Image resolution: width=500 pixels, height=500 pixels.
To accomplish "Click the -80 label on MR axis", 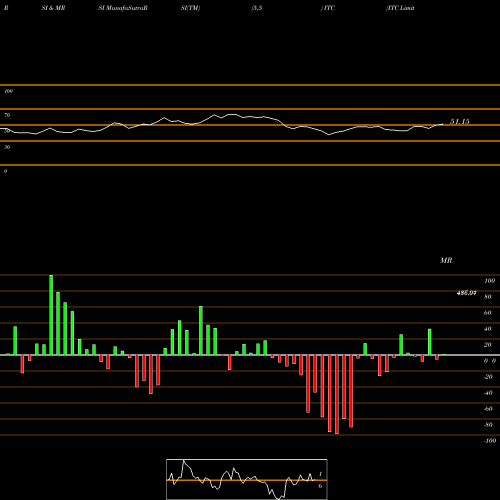I will point(488,425).
